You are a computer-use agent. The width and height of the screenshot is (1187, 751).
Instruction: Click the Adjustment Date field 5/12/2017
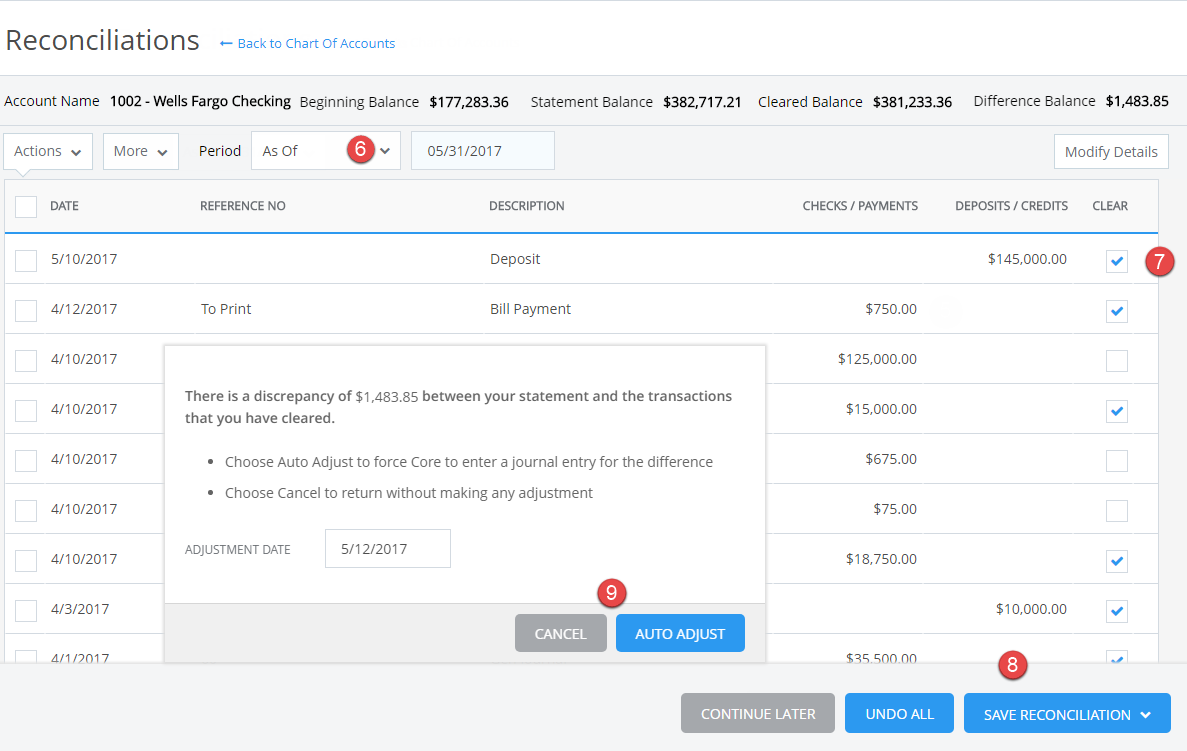(x=388, y=549)
